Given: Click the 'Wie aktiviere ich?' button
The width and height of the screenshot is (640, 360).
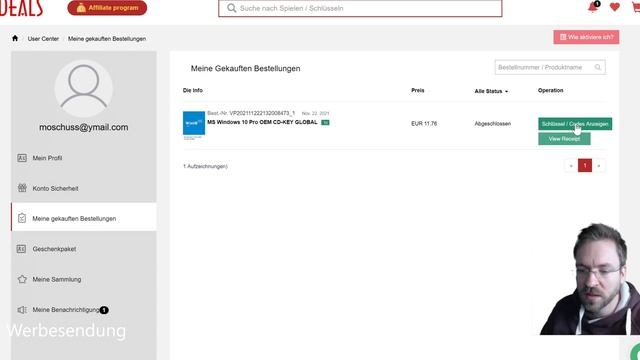Looking at the screenshot, I should coord(586,37).
